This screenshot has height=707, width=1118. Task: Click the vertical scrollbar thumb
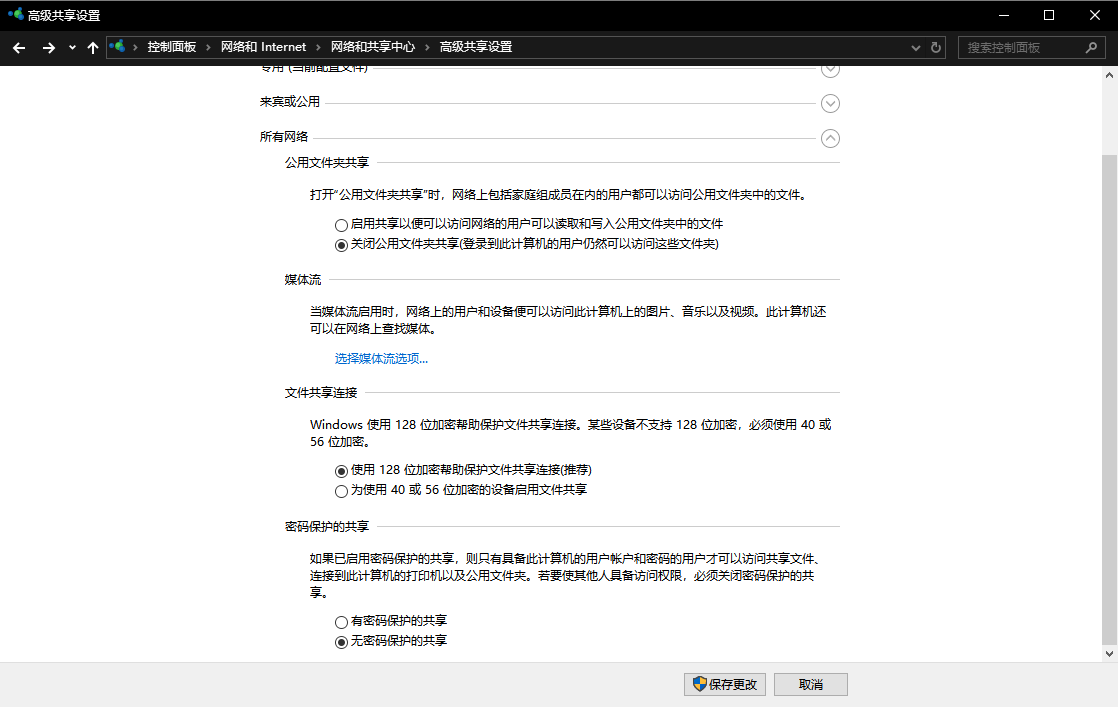click(1109, 398)
